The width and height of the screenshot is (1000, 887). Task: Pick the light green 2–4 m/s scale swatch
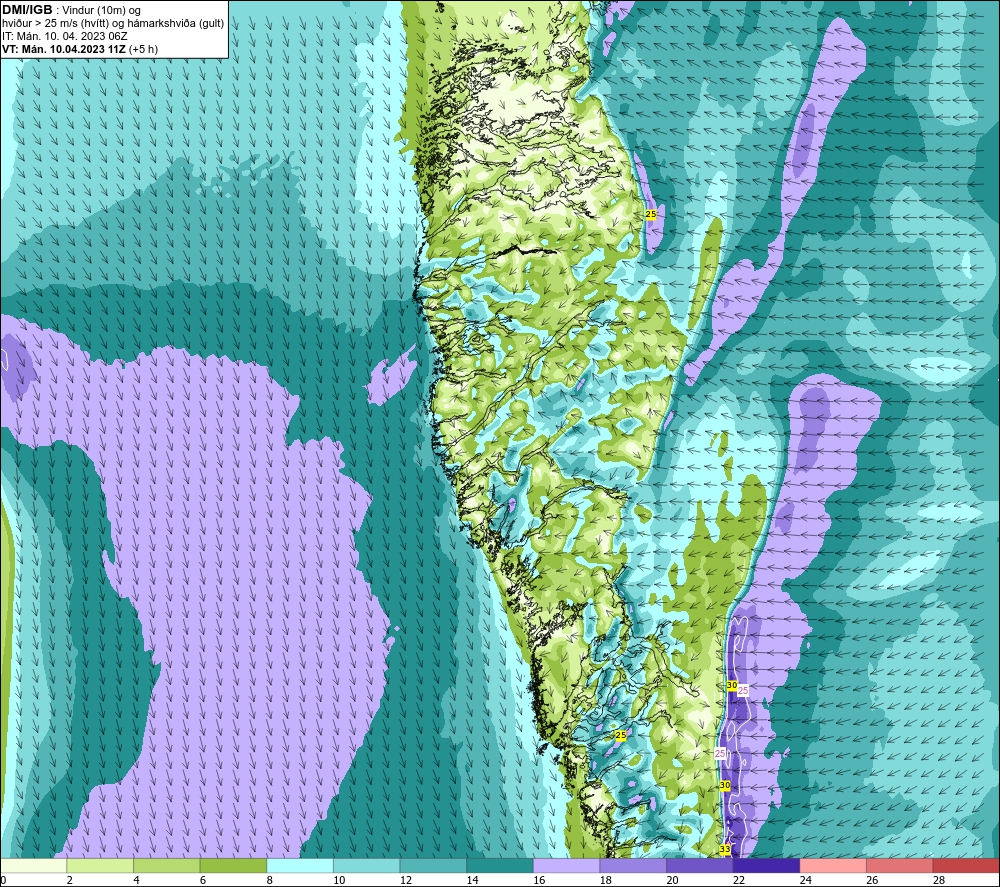[99, 865]
